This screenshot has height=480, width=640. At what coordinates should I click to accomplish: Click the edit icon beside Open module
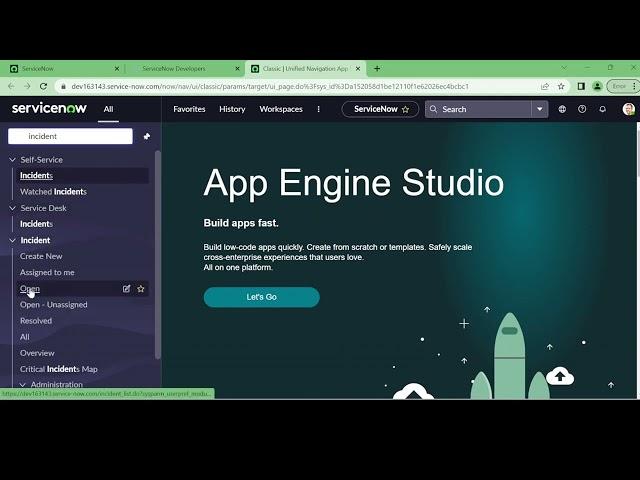pyautogui.click(x=126, y=289)
